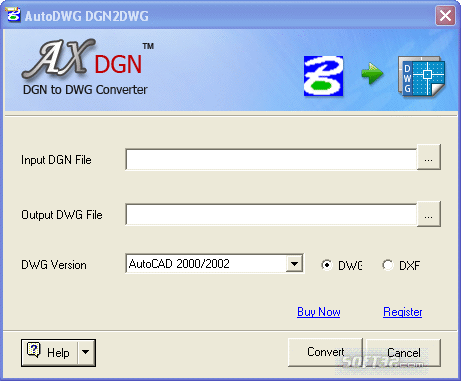Click the Output DWG File label
Image resolution: width=461 pixels, height=381 pixels.
[x=62, y=215]
